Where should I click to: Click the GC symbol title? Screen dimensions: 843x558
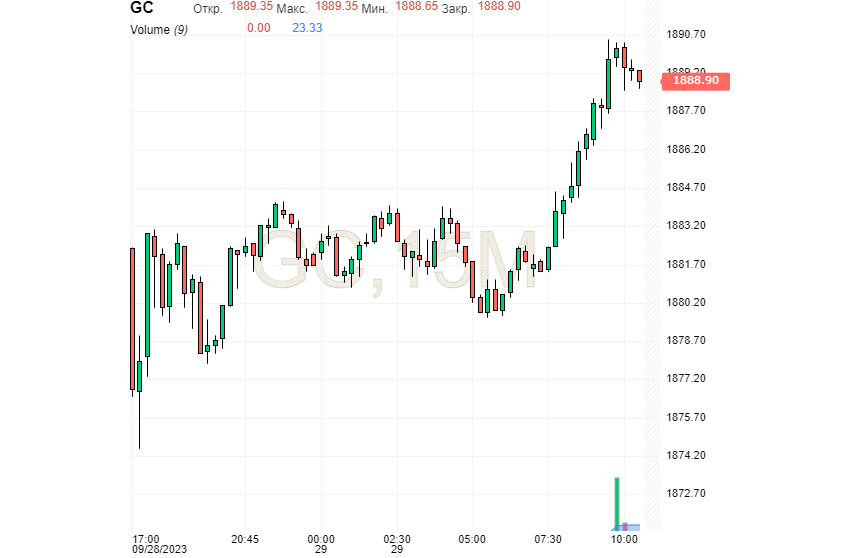142,7
